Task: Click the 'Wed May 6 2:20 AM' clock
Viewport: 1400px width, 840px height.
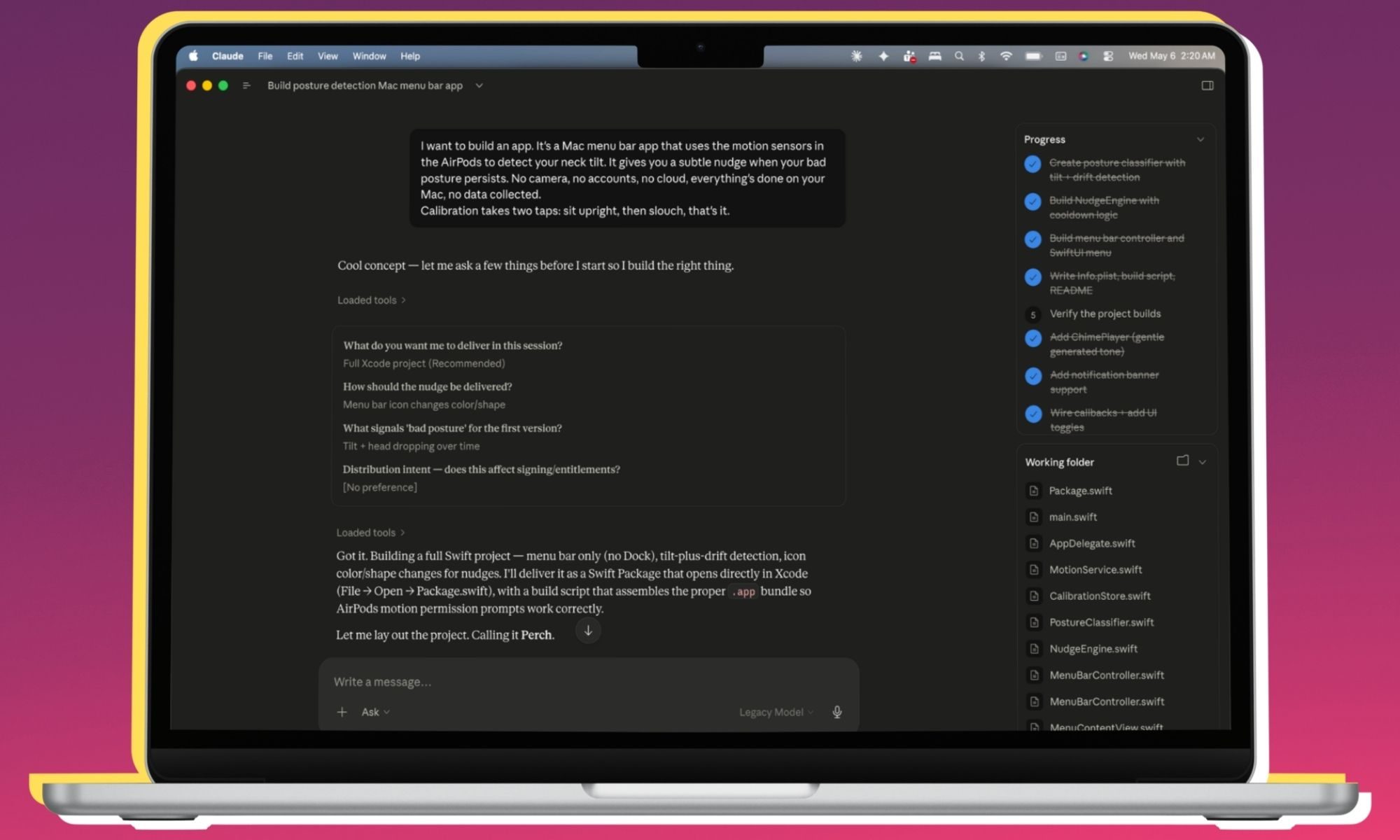Action: (x=1171, y=56)
